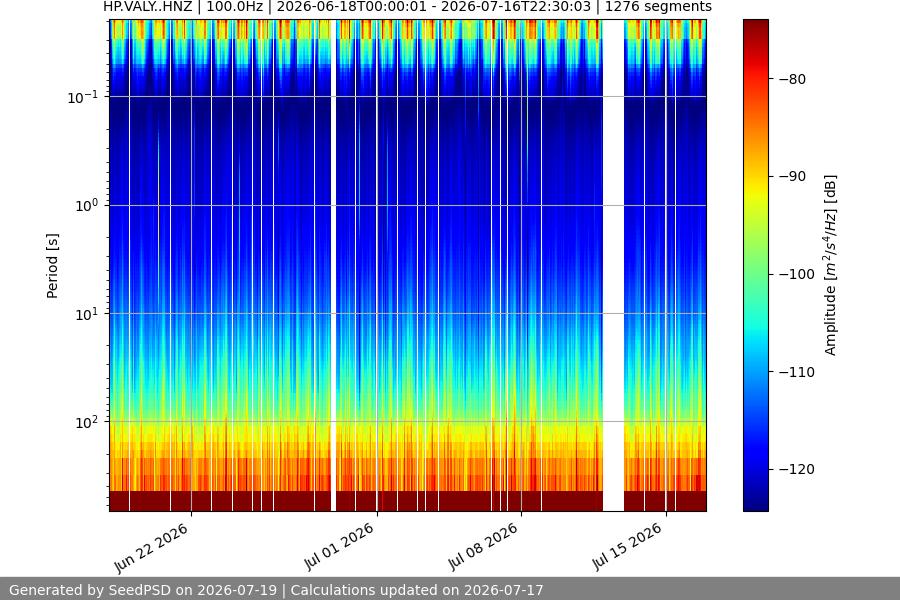The image size is (900, 600).
Task: Click the 'Jul 08 2026' x-axis date label
Action: click(483, 547)
